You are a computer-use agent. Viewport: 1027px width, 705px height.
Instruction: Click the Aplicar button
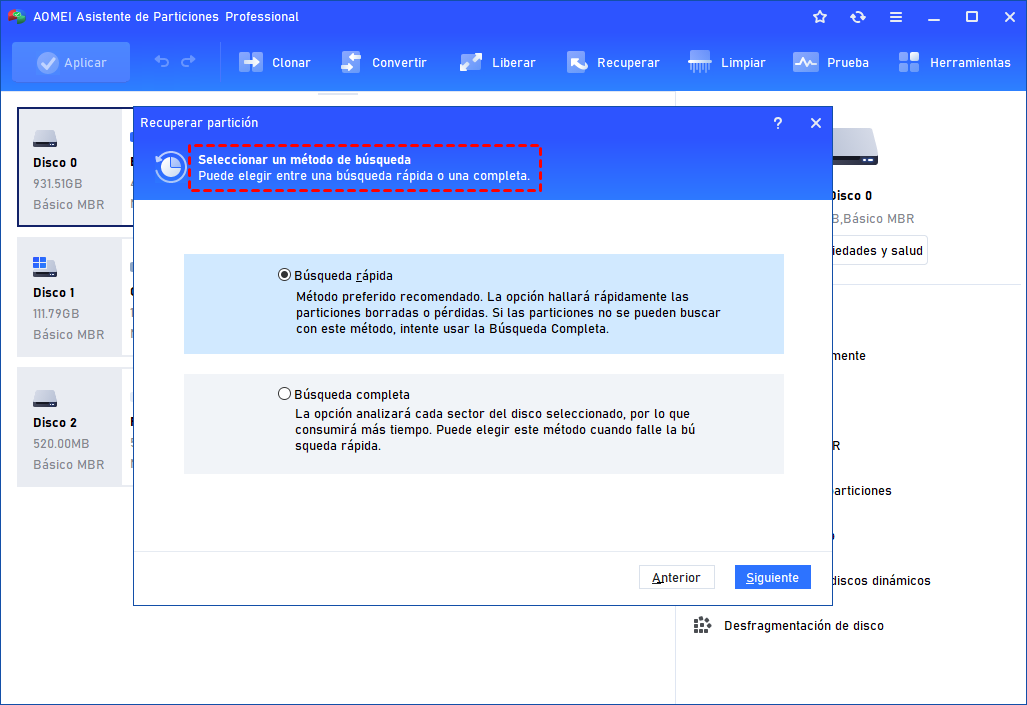(x=71, y=62)
